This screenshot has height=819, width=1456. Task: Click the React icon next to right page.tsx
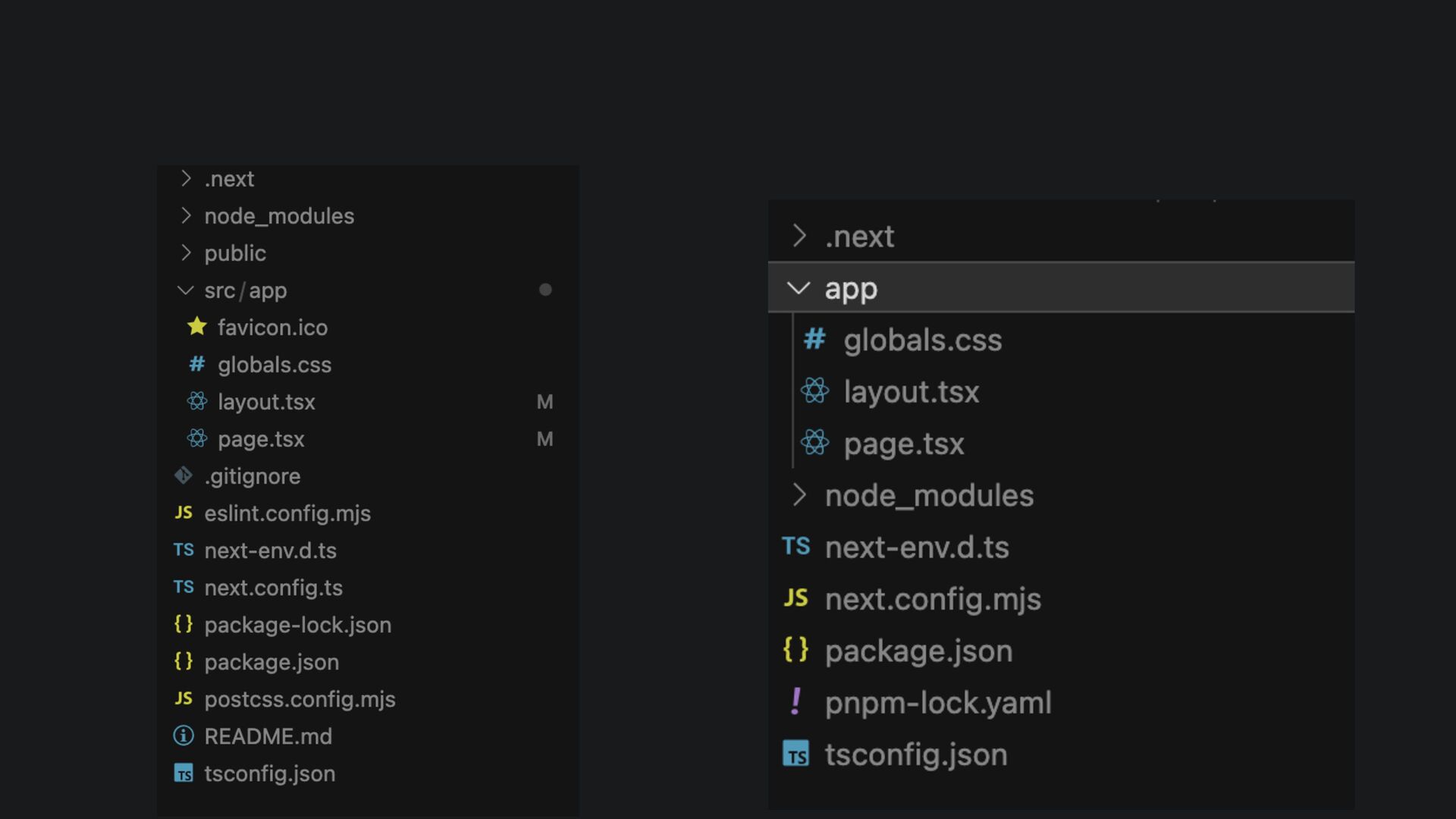(x=814, y=443)
